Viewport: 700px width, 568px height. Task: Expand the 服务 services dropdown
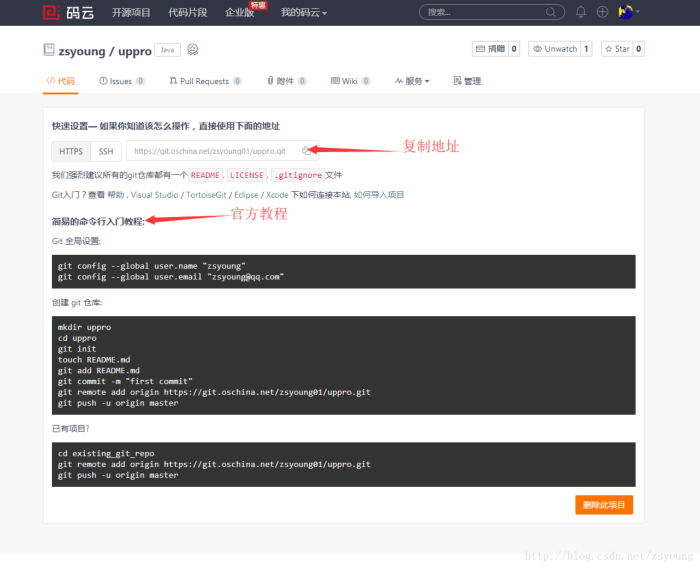click(x=413, y=81)
